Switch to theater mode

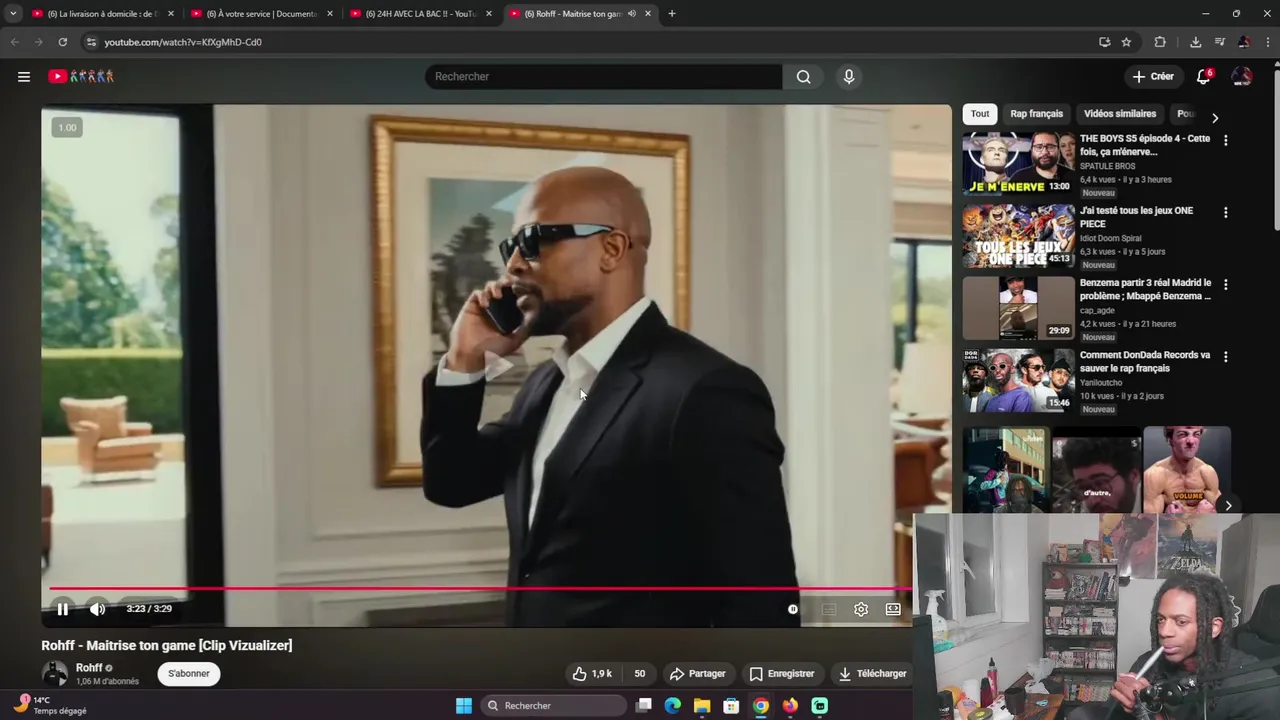pyautogui.click(x=893, y=609)
